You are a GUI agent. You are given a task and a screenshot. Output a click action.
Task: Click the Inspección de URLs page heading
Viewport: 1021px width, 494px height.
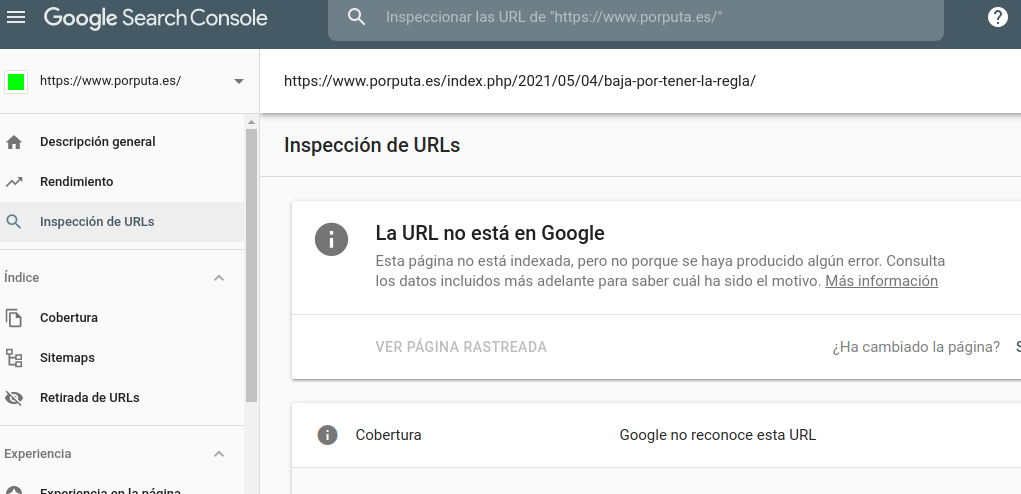point(372,145)
